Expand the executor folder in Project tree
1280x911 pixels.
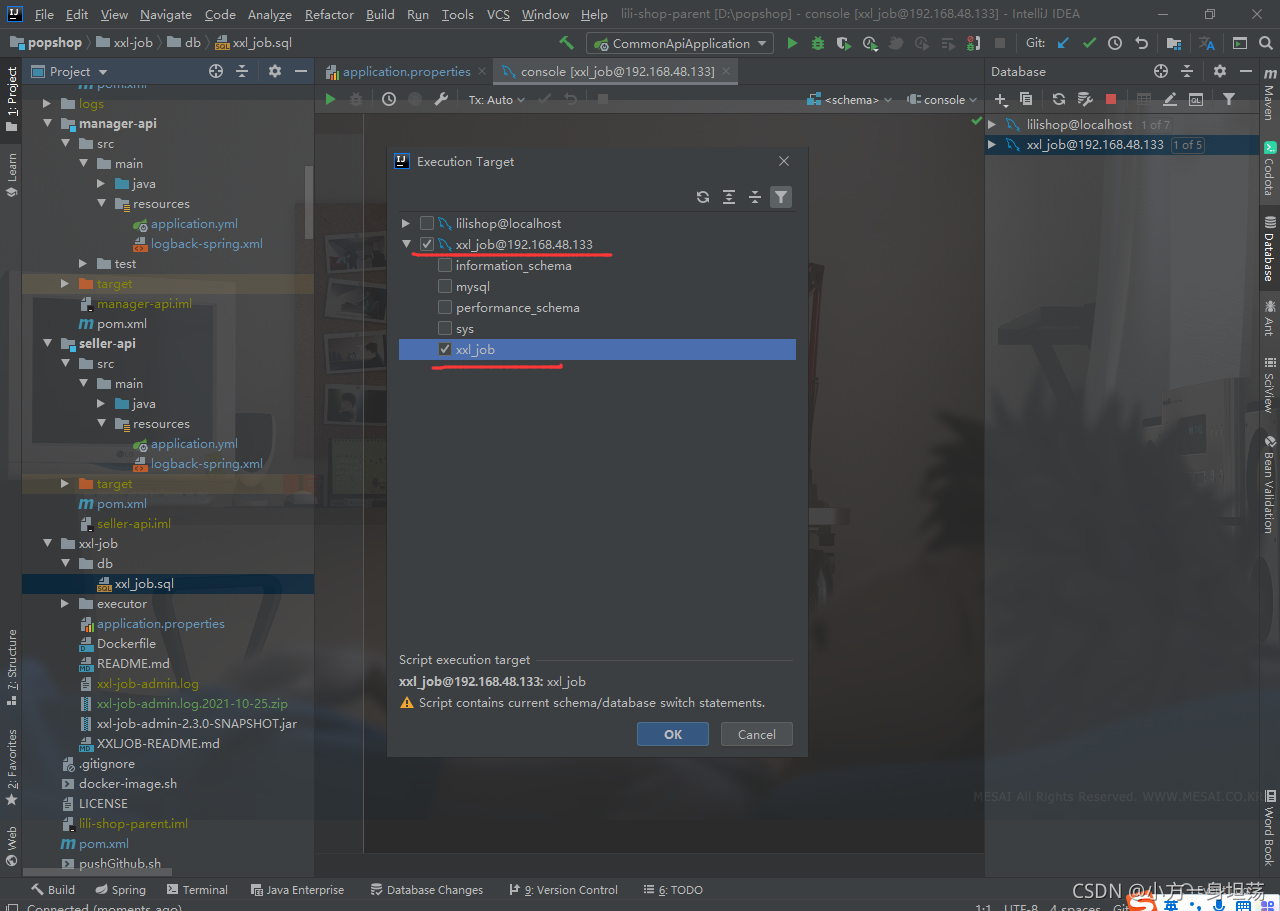coord(65,603)
